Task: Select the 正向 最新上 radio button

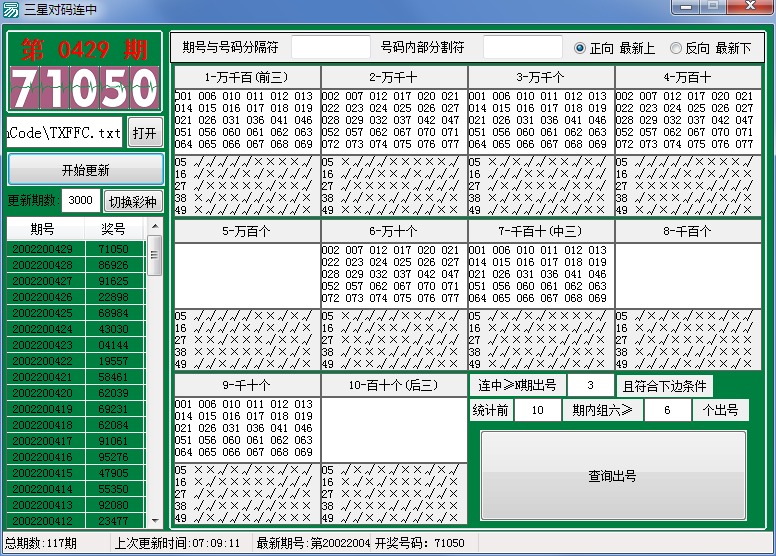Action: 581,48
